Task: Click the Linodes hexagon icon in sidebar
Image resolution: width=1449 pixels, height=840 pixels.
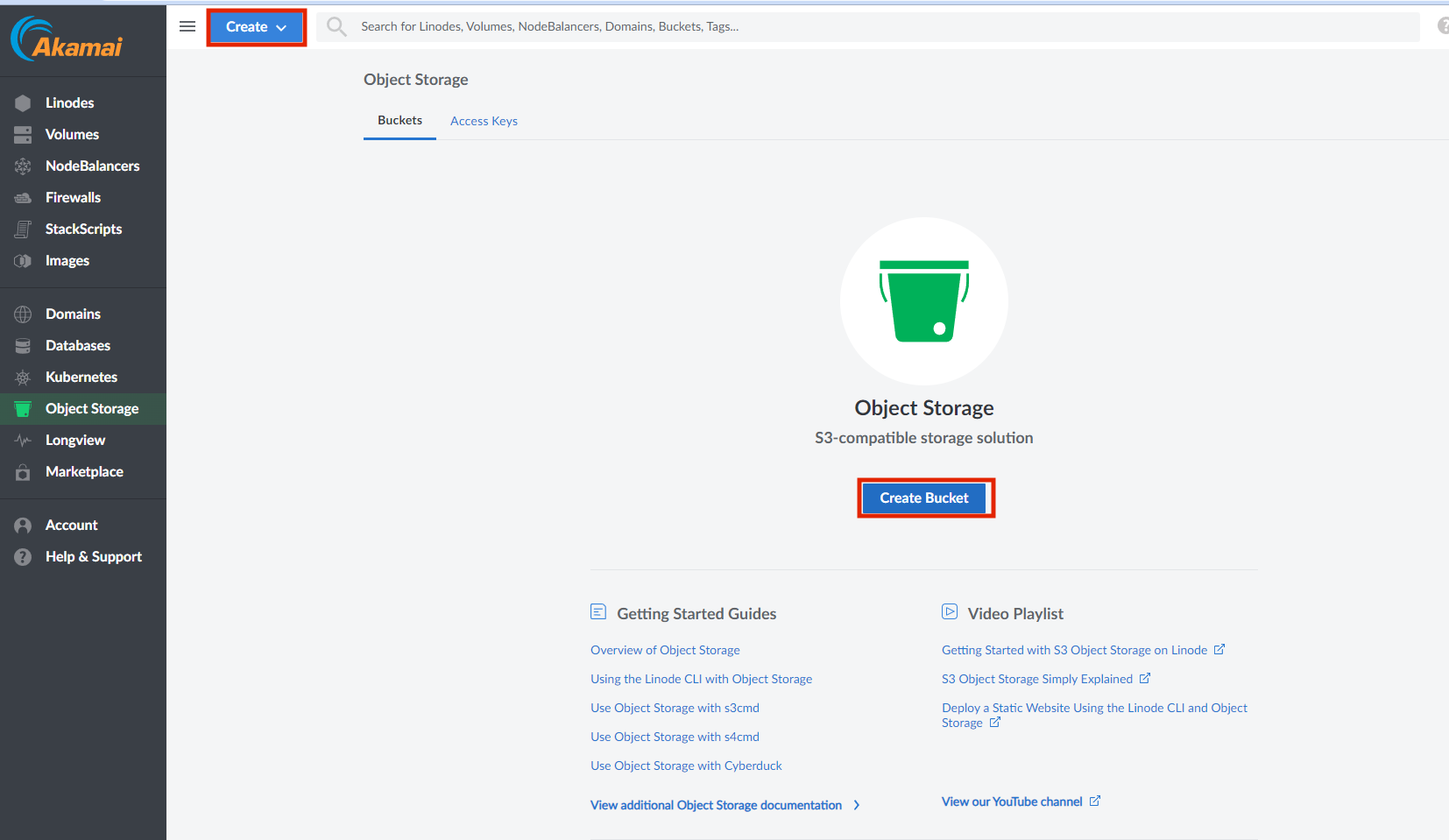Action: (23, 103)
